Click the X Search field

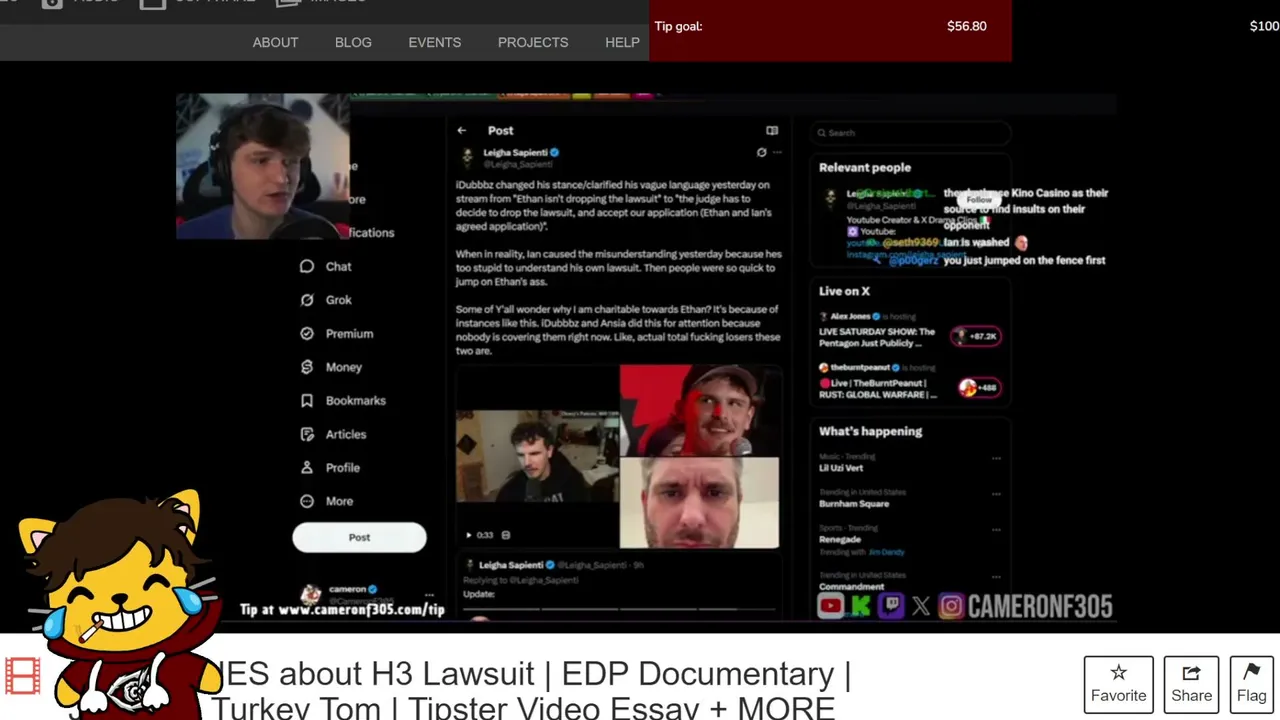pos(910,132)
